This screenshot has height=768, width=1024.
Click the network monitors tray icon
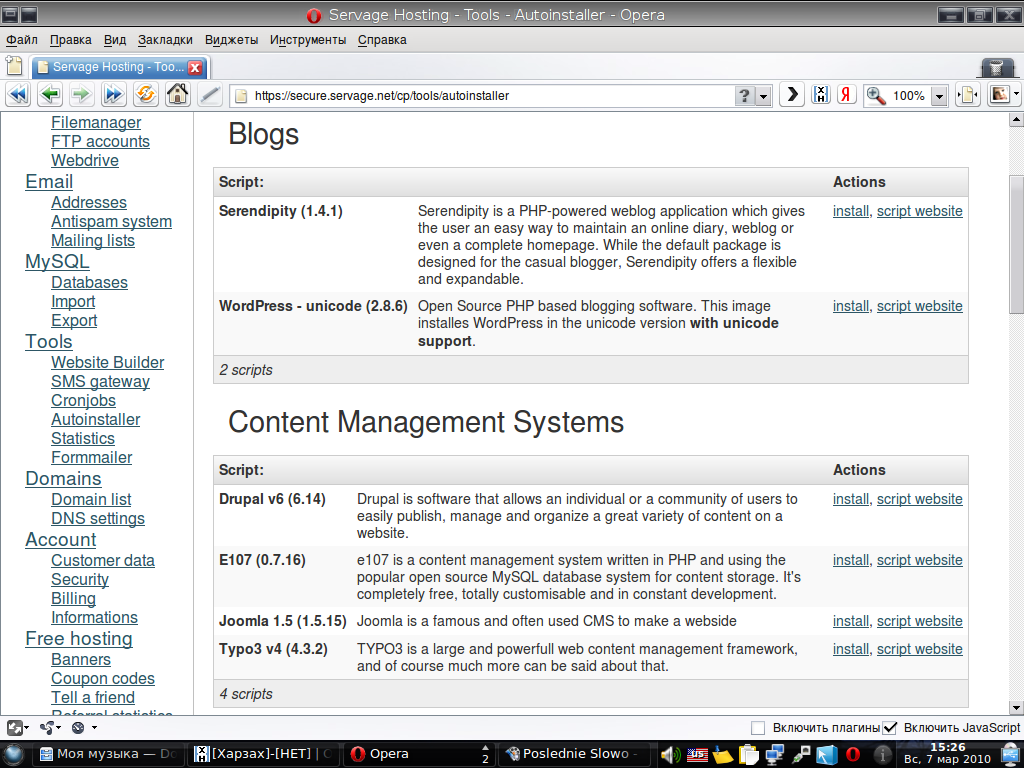[x=775, y=754]
